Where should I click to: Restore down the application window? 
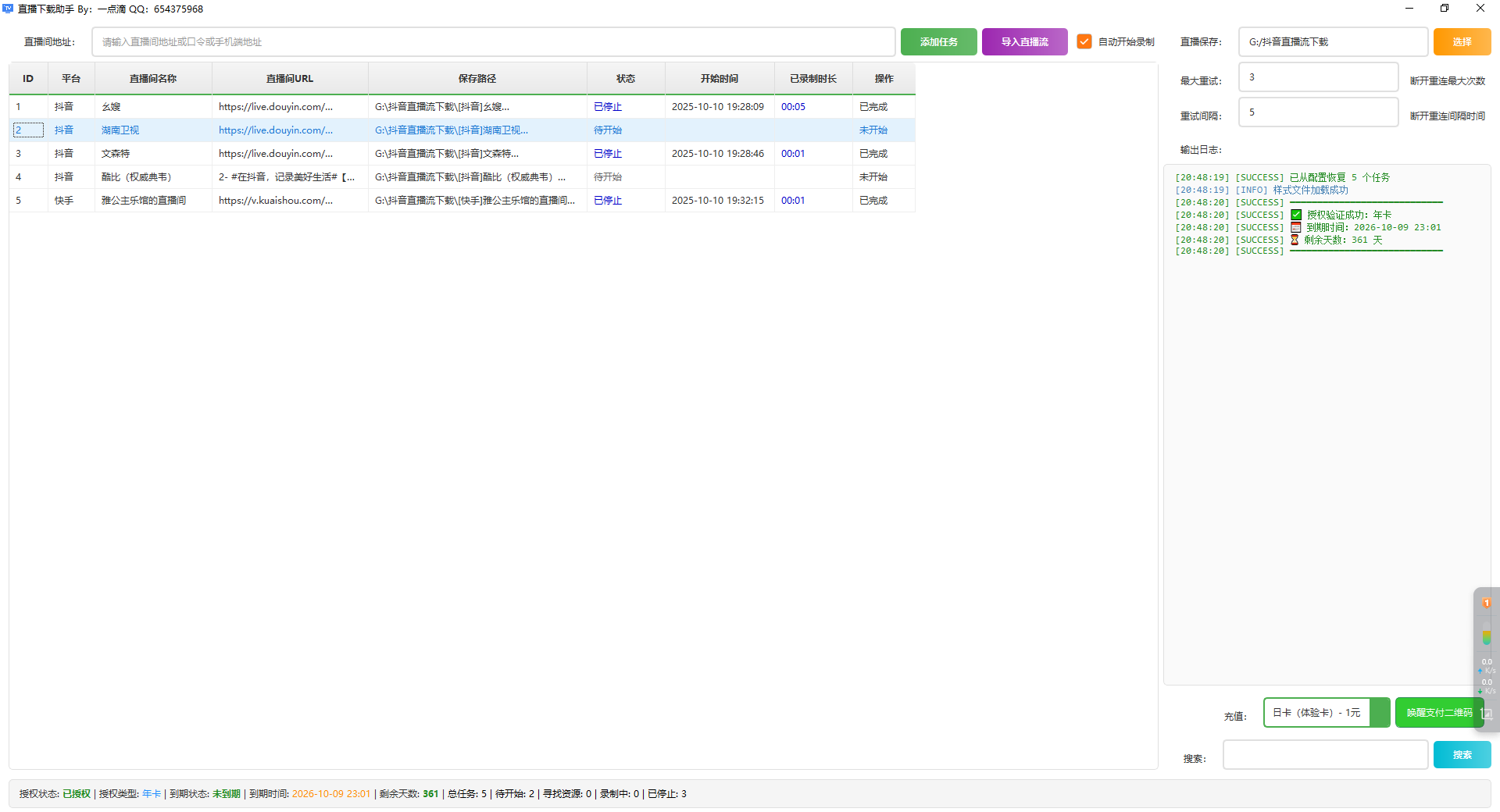(1445, 9)
